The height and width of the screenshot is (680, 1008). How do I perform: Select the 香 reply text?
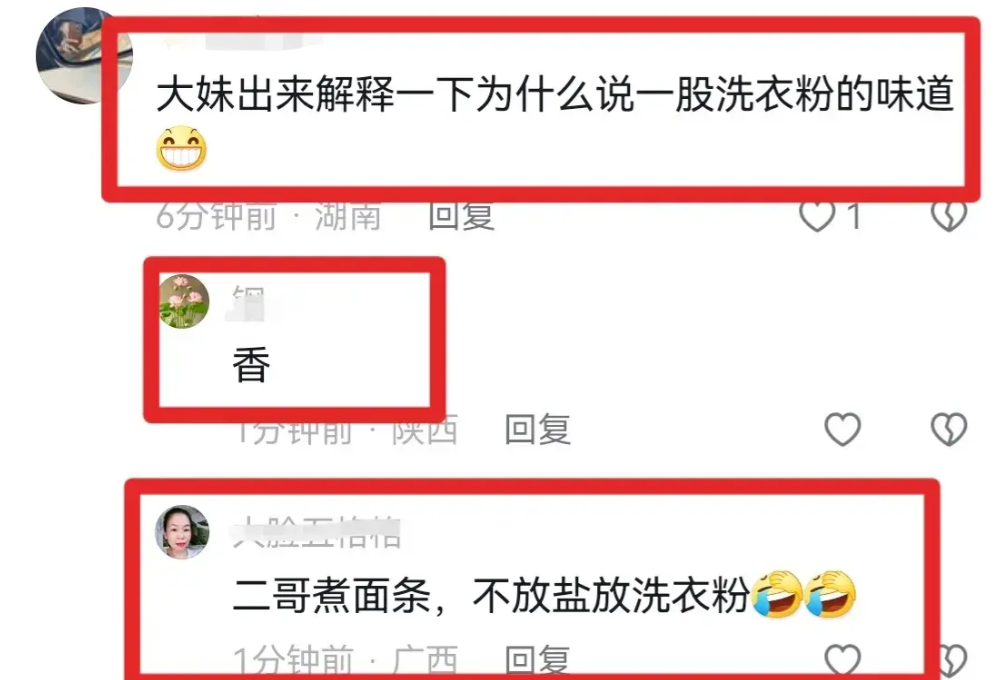pyautogui.click(x=251, y=365)
